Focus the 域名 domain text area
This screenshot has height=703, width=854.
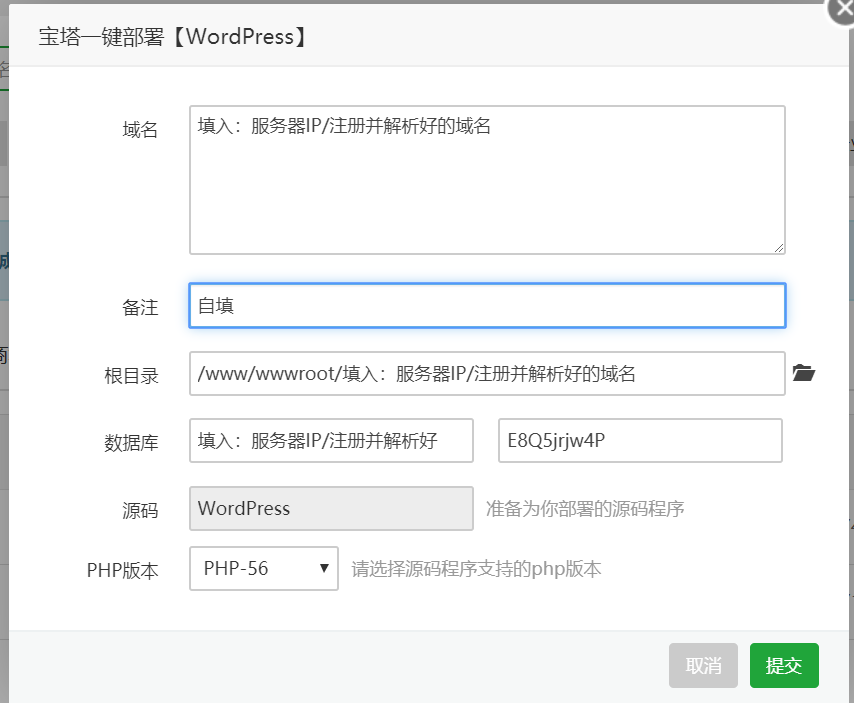(x=487, y=180)
